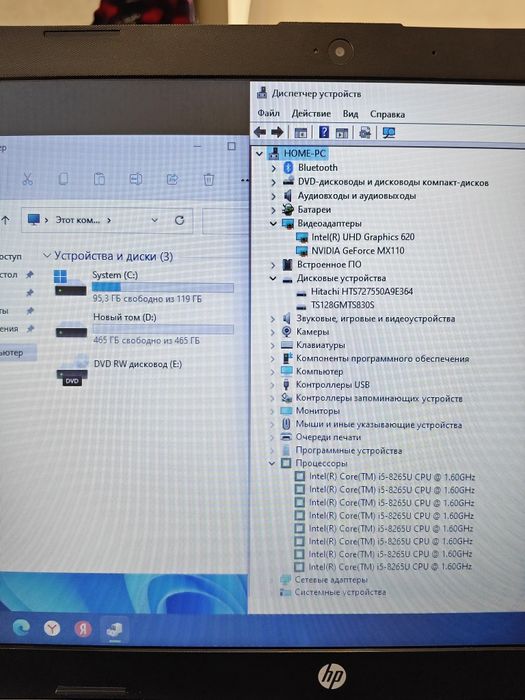Viewport: 525px width, 700px height.
Task: Select the Встроенное ПО category
Action: pyautogui.click(x=329, y=264)
